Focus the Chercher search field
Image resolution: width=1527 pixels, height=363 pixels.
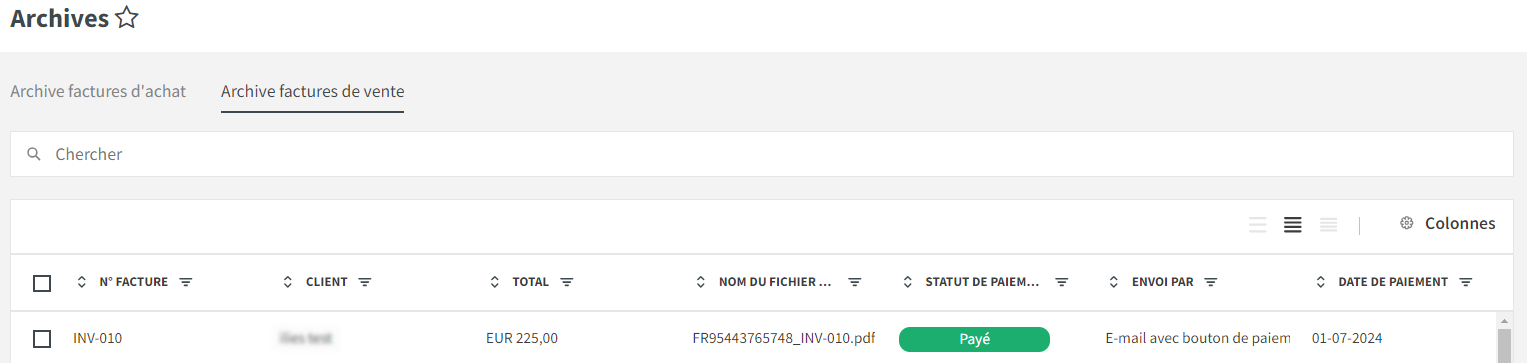tap(762, 154)
